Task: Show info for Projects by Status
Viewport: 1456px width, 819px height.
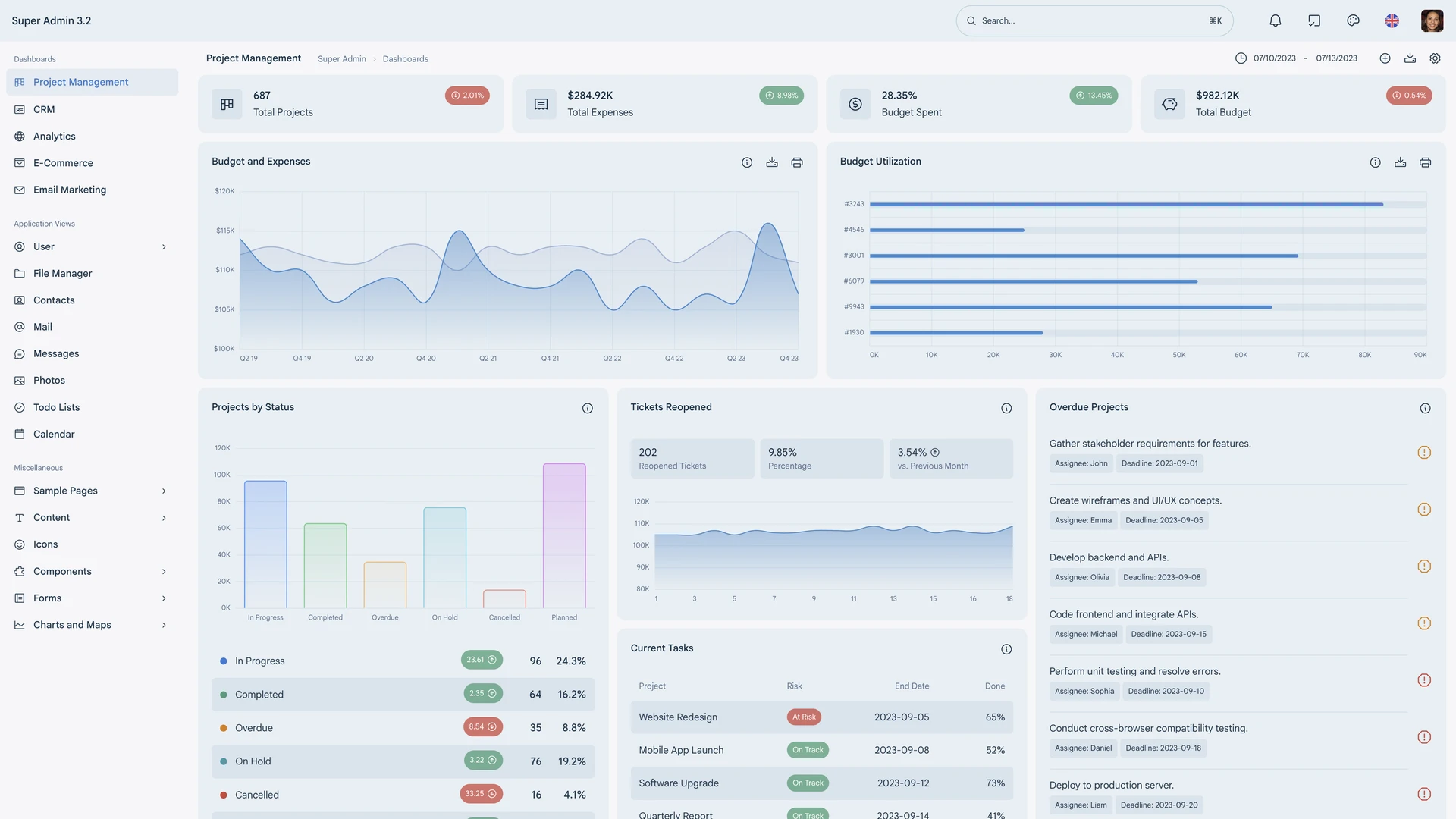Action: pos(587,408)
